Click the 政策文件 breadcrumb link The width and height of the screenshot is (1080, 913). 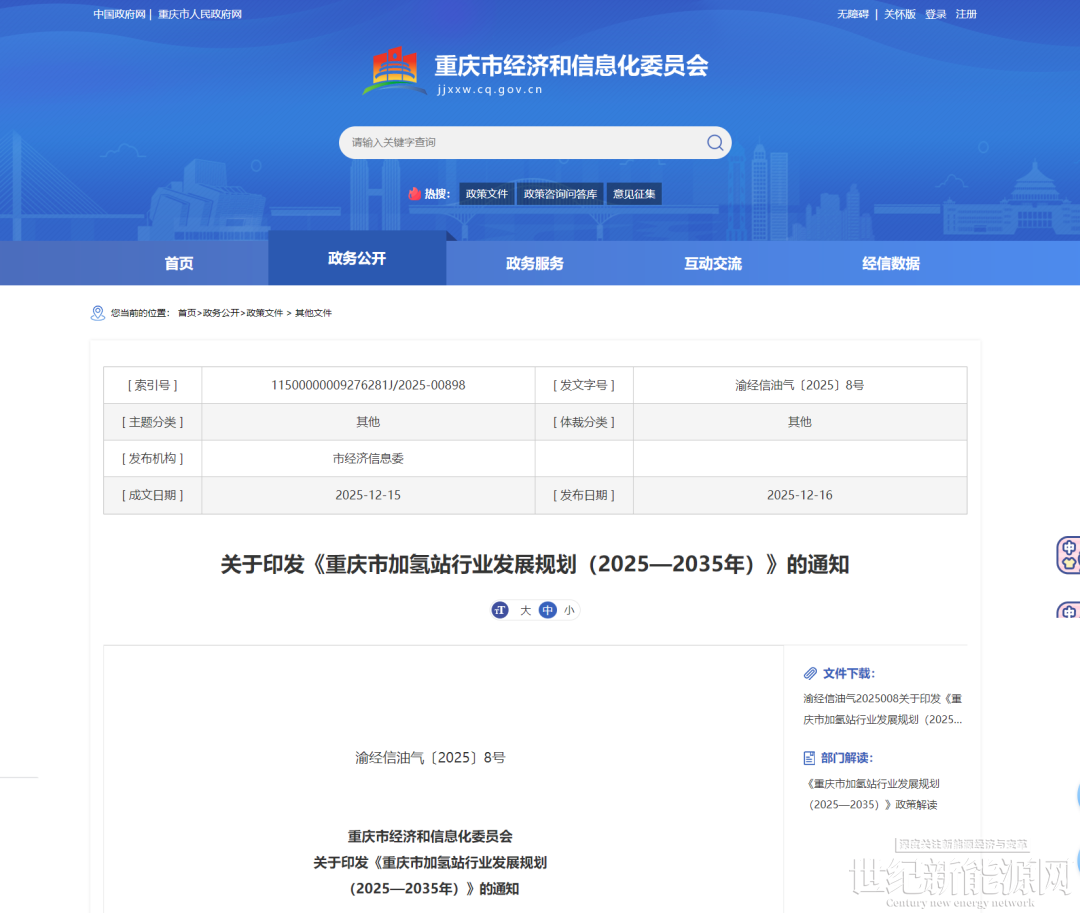265,313
